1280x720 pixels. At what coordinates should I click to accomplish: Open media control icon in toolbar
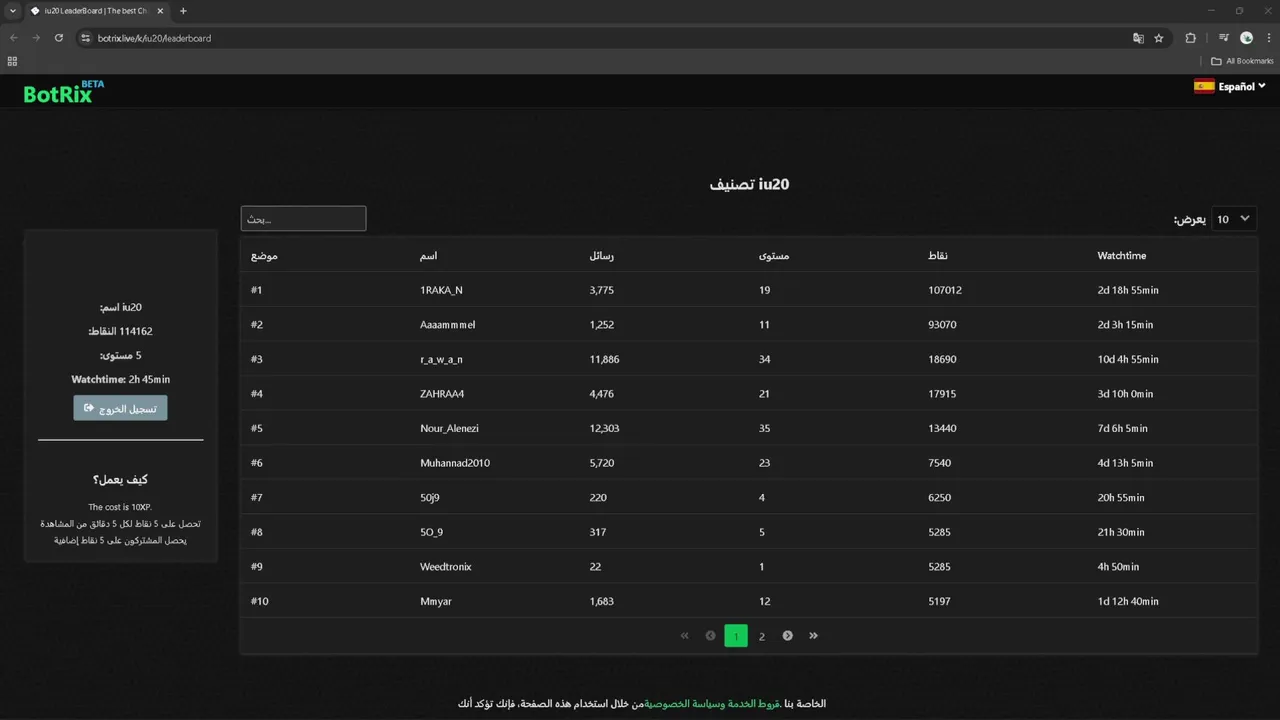[x=1224, y=38]
